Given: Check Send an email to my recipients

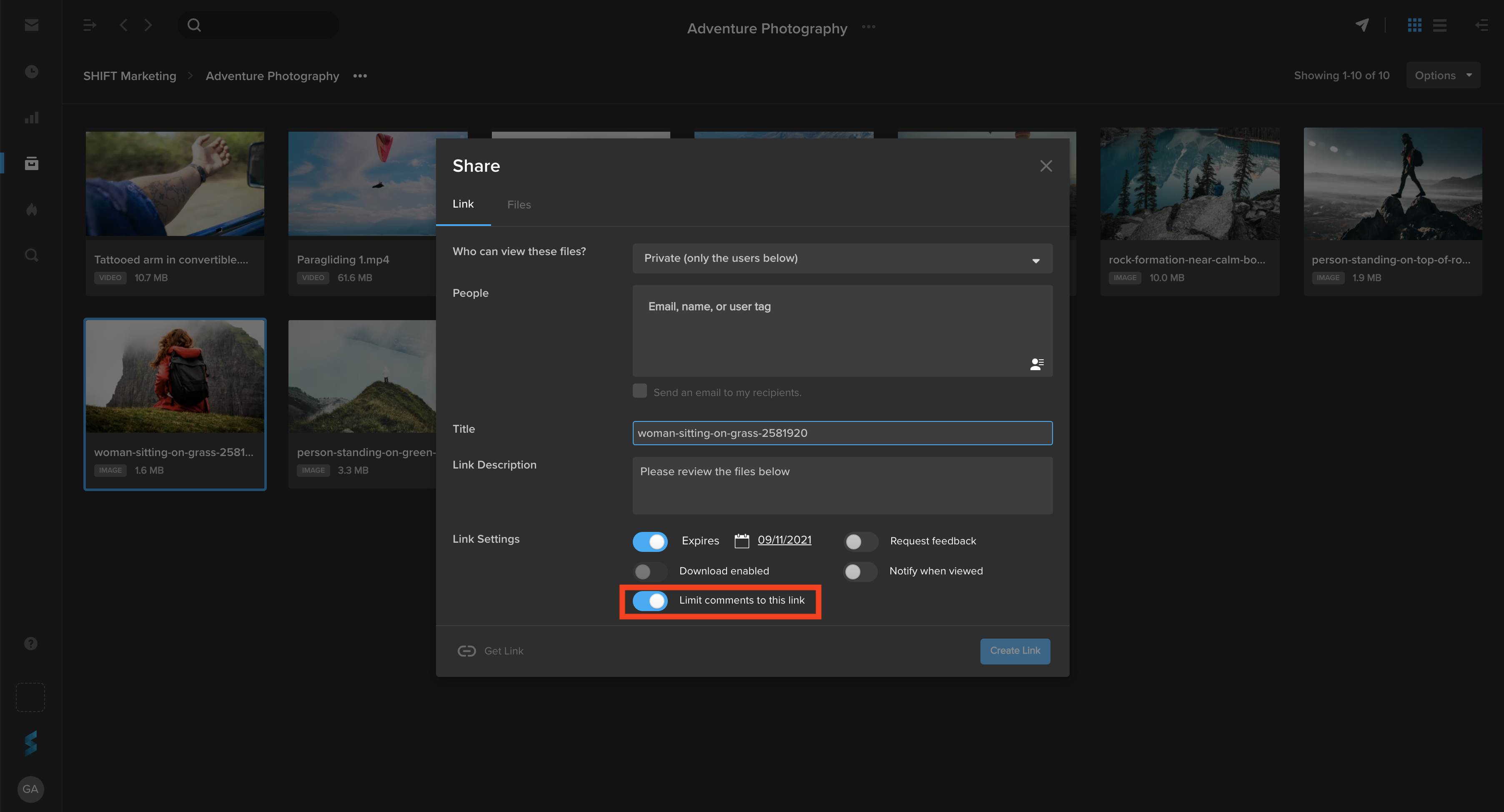Looking at the screenshot, I should tap(640, 391).
